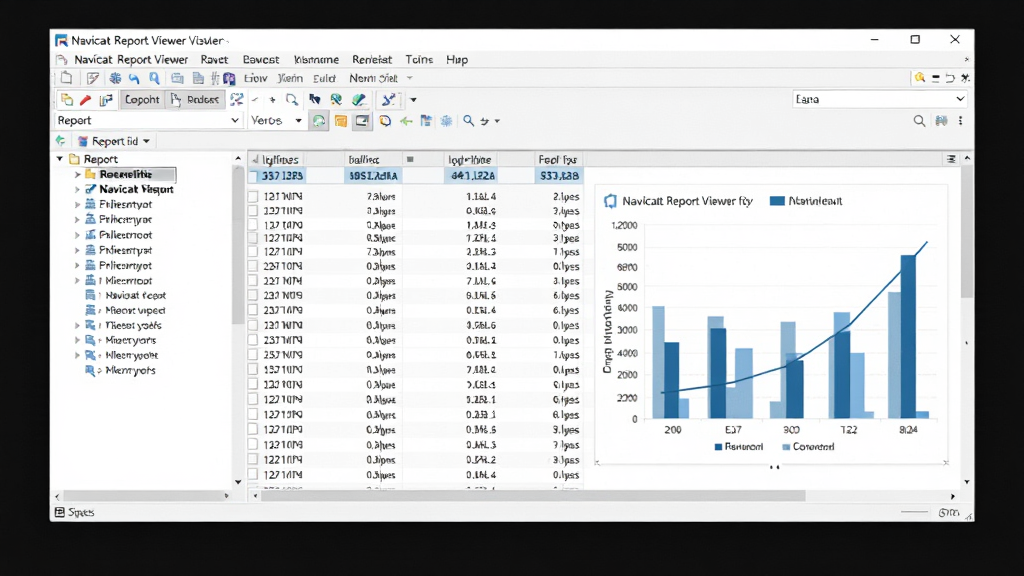Open the Repert combo box
Viewport: 1024px width, 576px height.
148,121
